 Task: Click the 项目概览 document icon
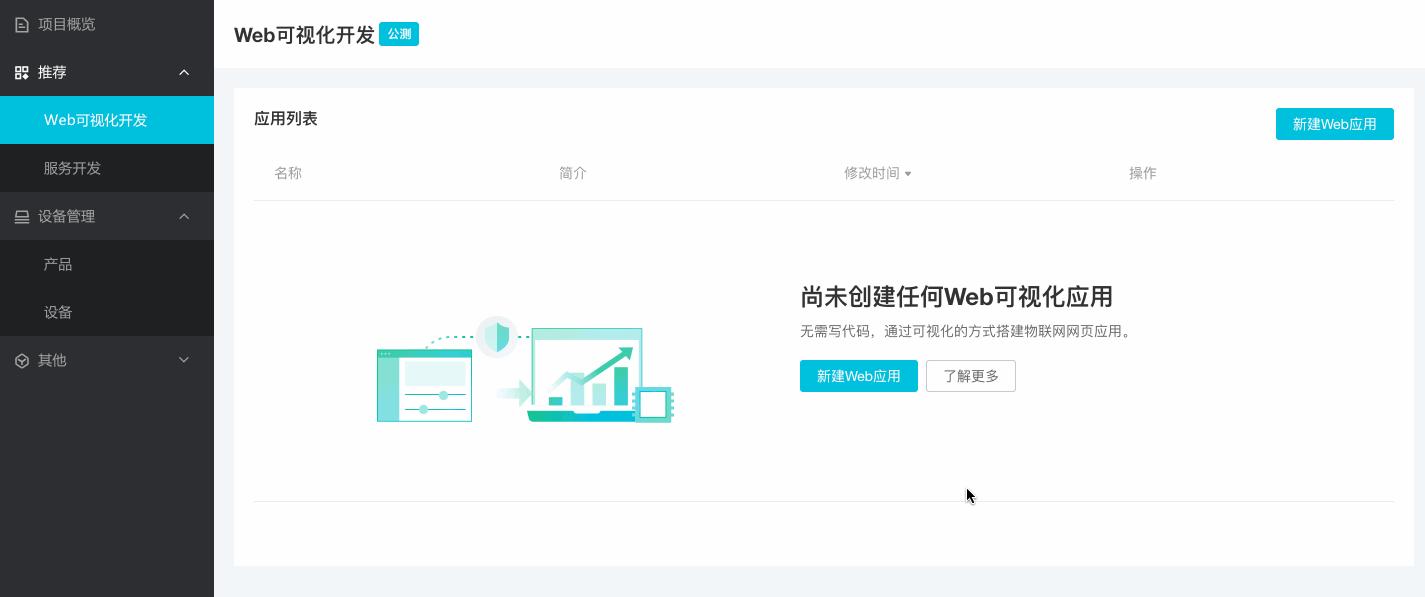[x=22, y=24]
